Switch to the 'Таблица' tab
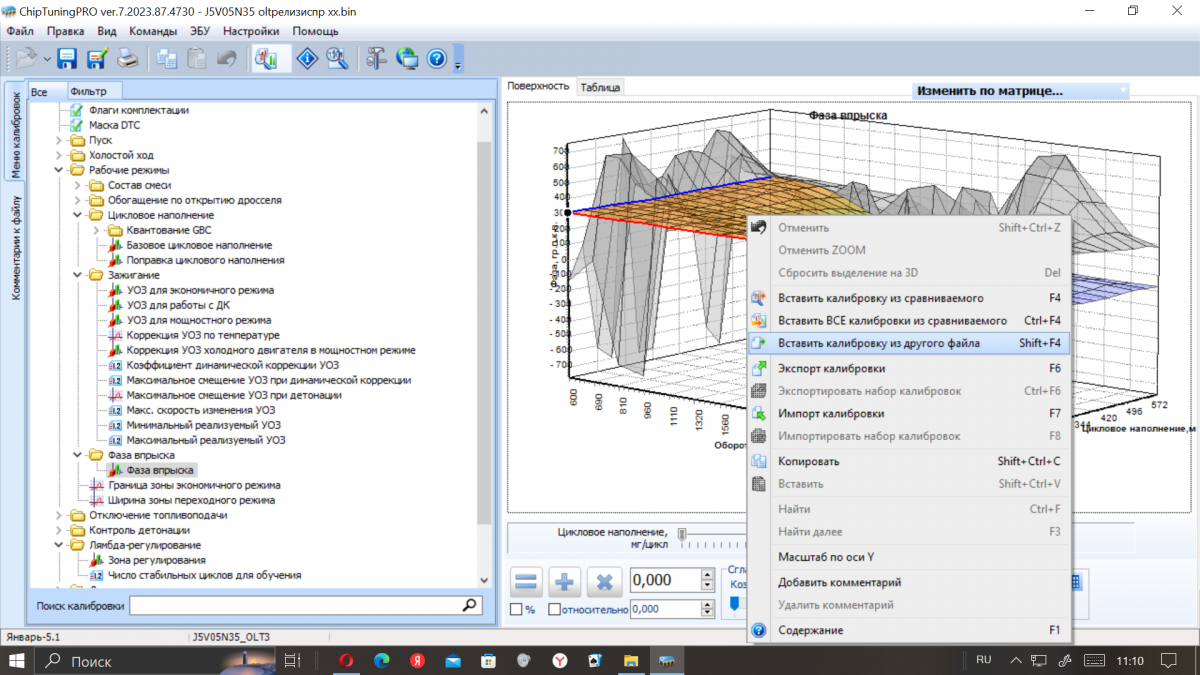Screen dimensions: 1200x675 click(x=600, y=87)
